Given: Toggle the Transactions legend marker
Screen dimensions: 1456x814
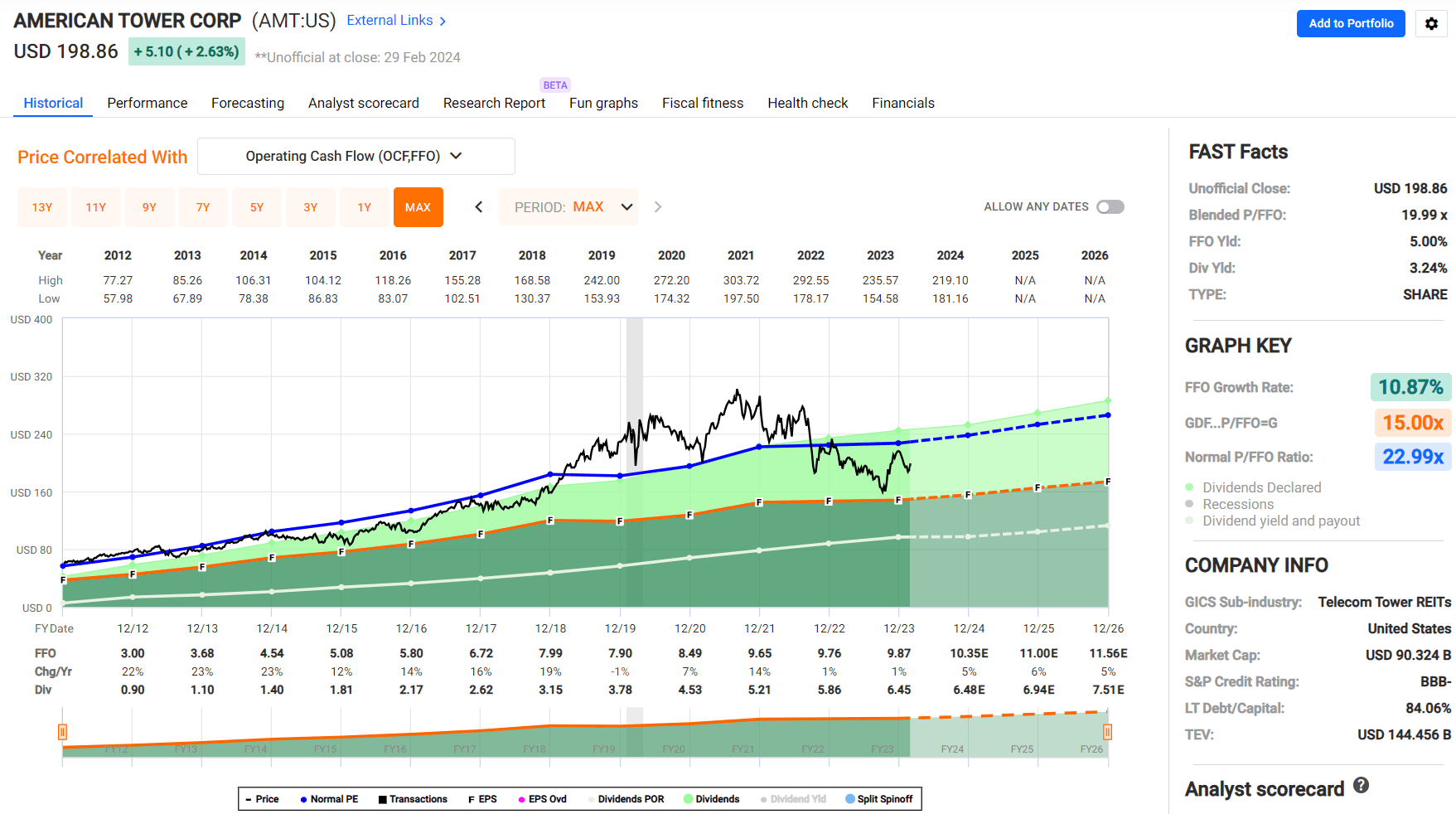Looking at the screenshot, I should 382,798.
